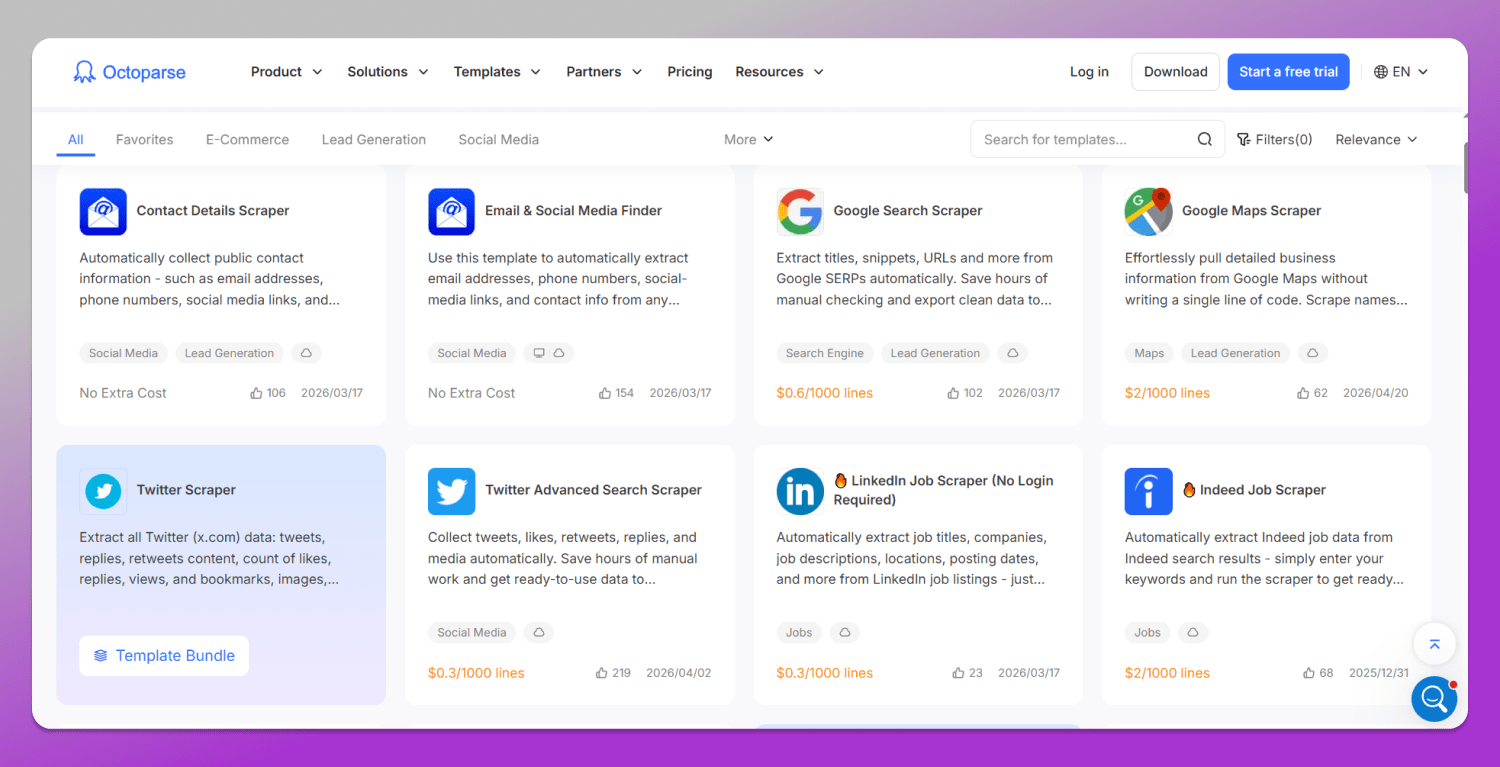Expand the More categories dropdown
The image size is (1500, 767).
(x=749, y=140)
